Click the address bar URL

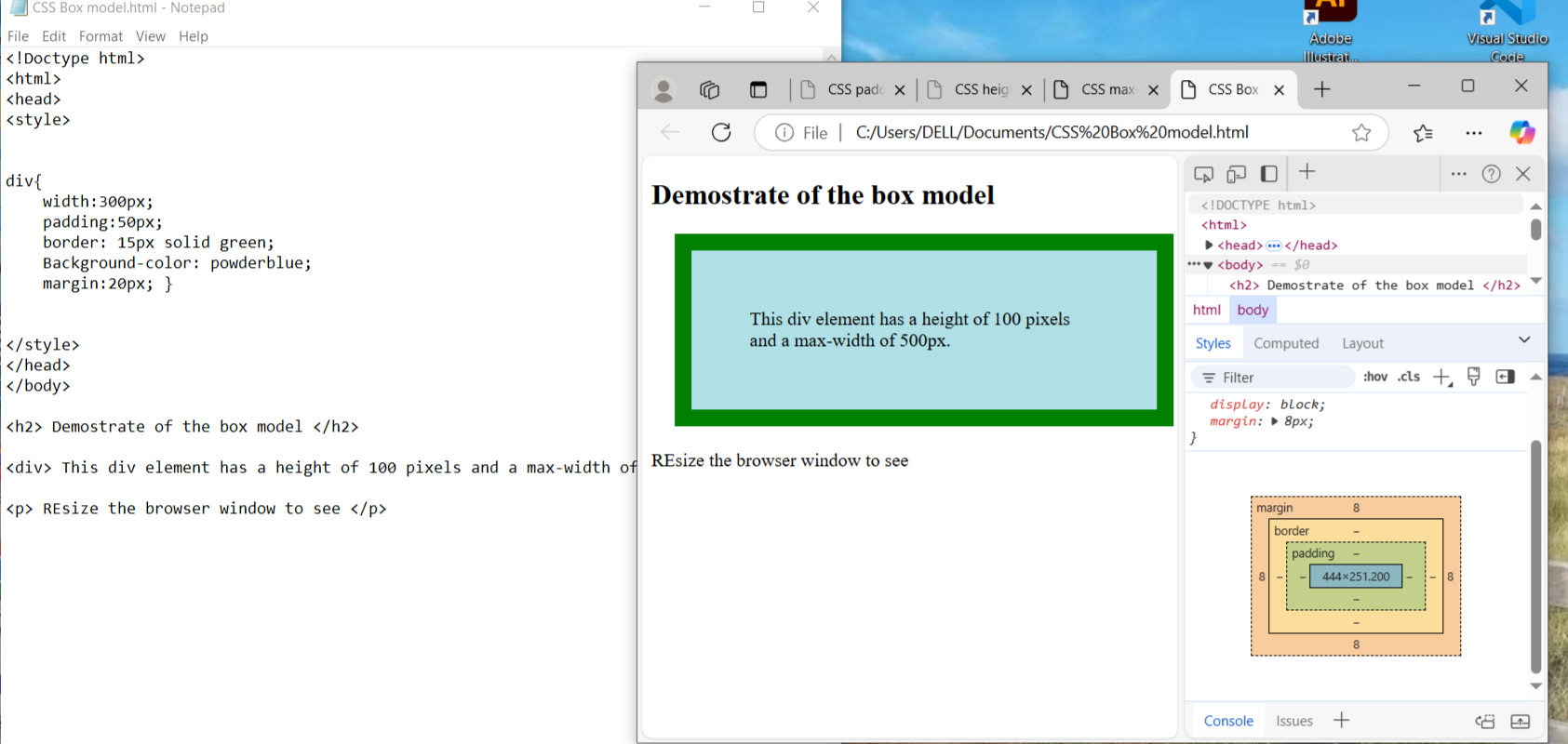pyautogui.click(x=1052, y=132)
